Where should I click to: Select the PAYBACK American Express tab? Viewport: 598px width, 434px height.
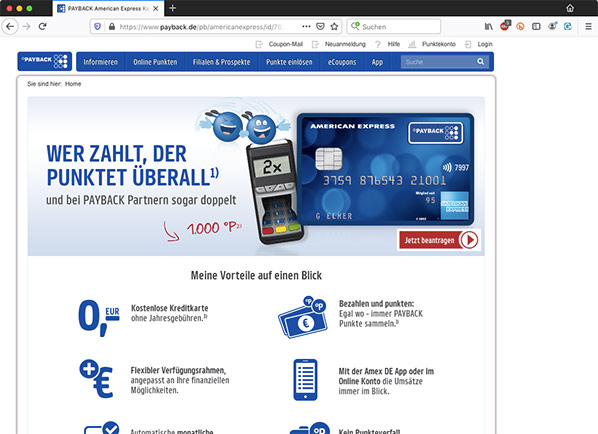pos(108,8)
